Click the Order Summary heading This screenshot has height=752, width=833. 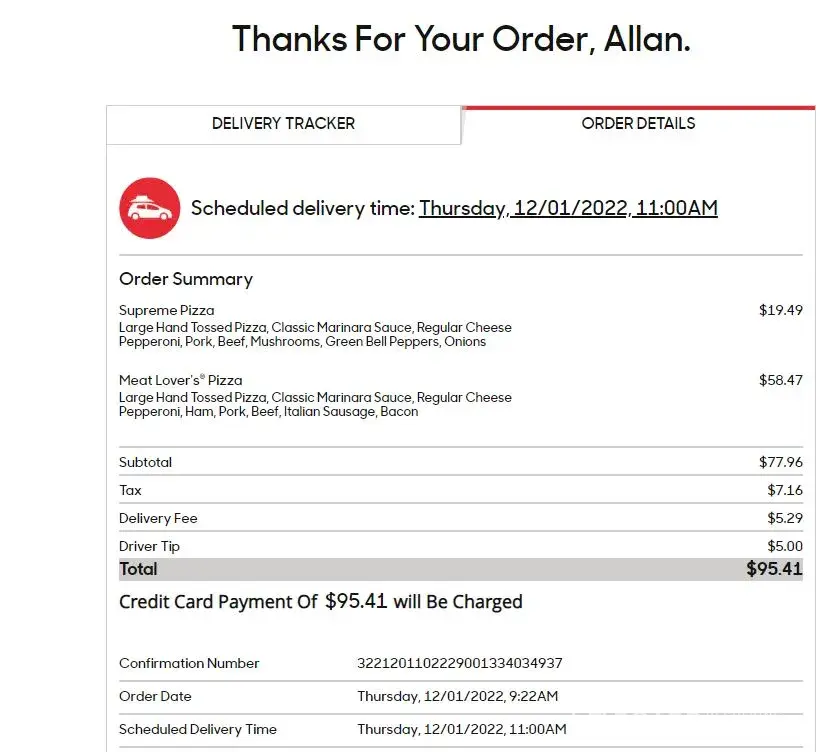tap(186, 279)
